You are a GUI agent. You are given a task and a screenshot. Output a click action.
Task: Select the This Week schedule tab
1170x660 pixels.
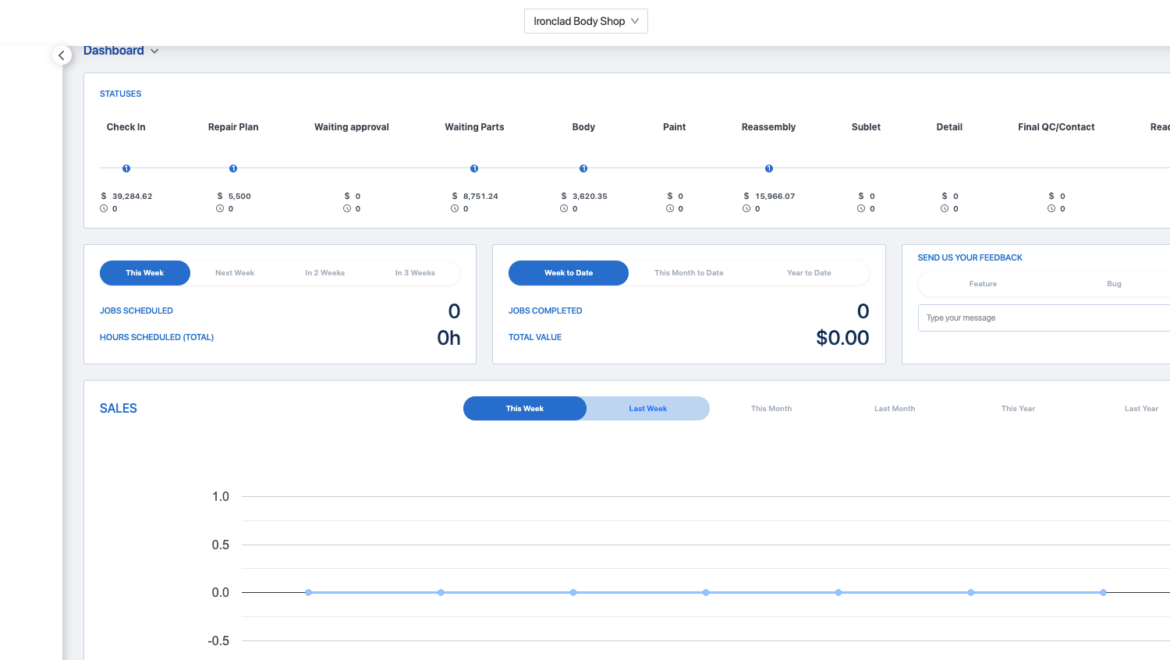click(145, 273)
